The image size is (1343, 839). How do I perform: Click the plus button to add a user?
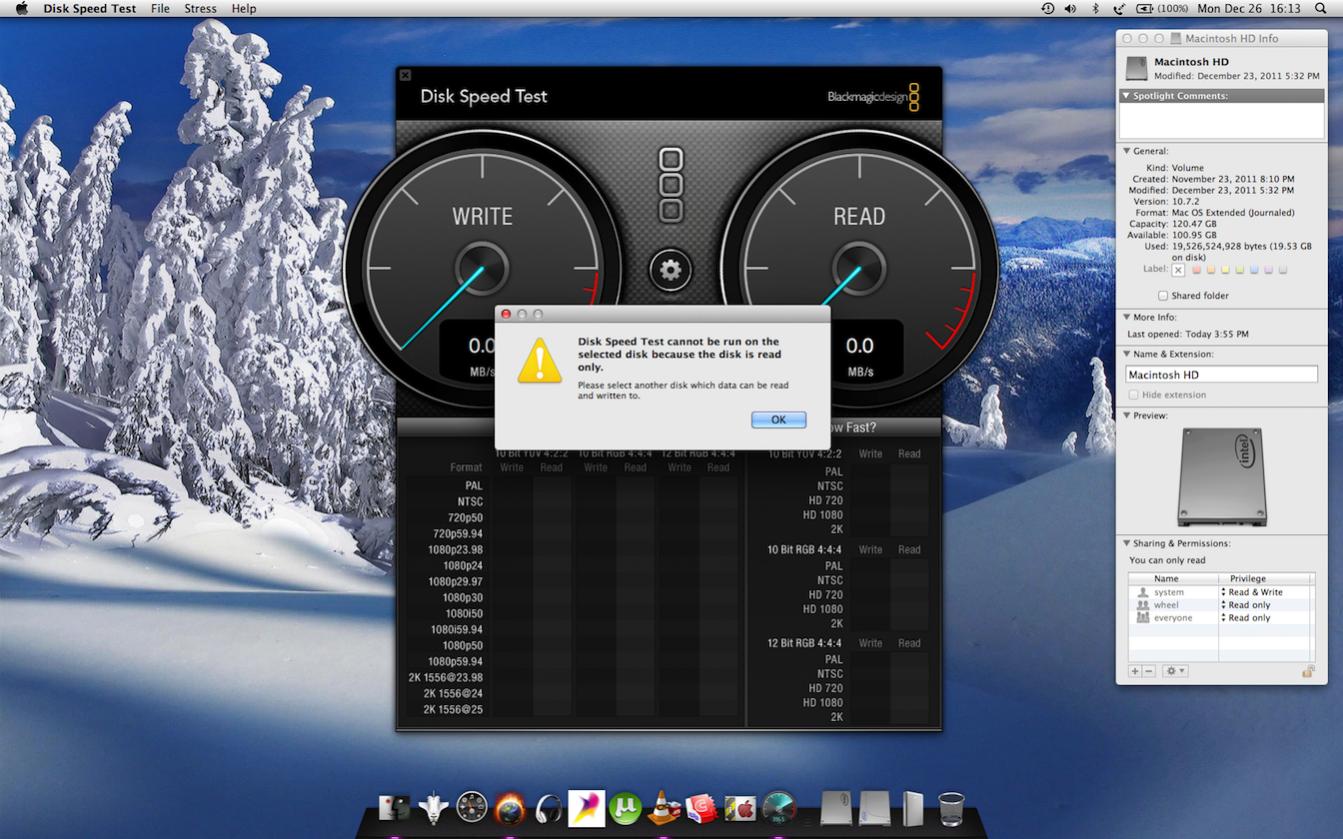[1135, 671]
